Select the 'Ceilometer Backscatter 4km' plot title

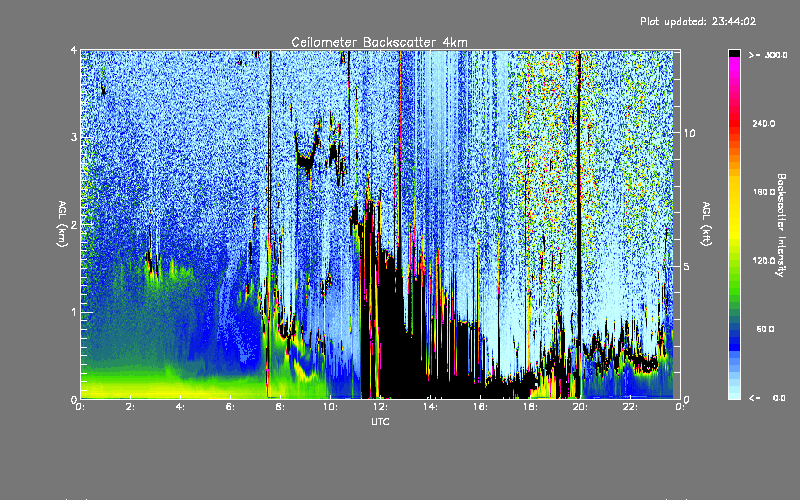click(x=379, y=42)
